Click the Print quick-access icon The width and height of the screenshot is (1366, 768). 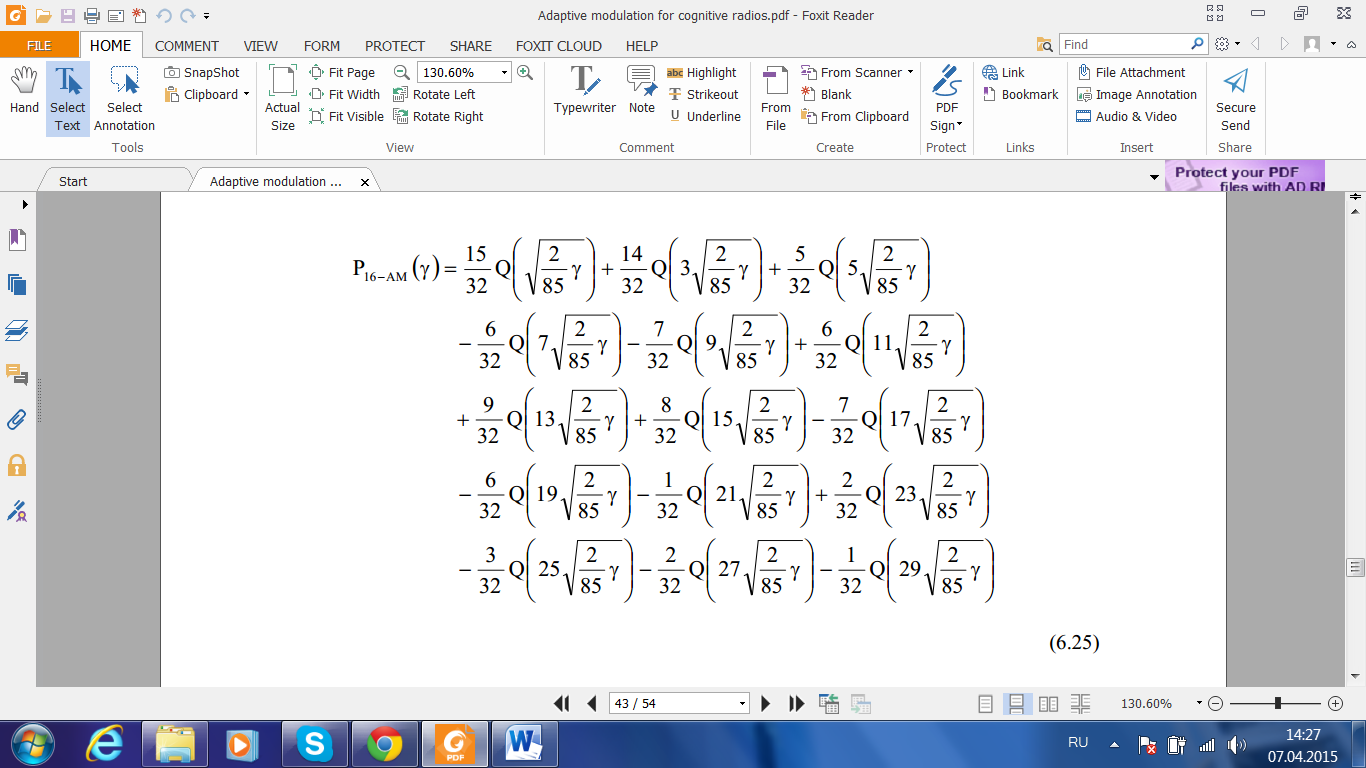(91, 15)
